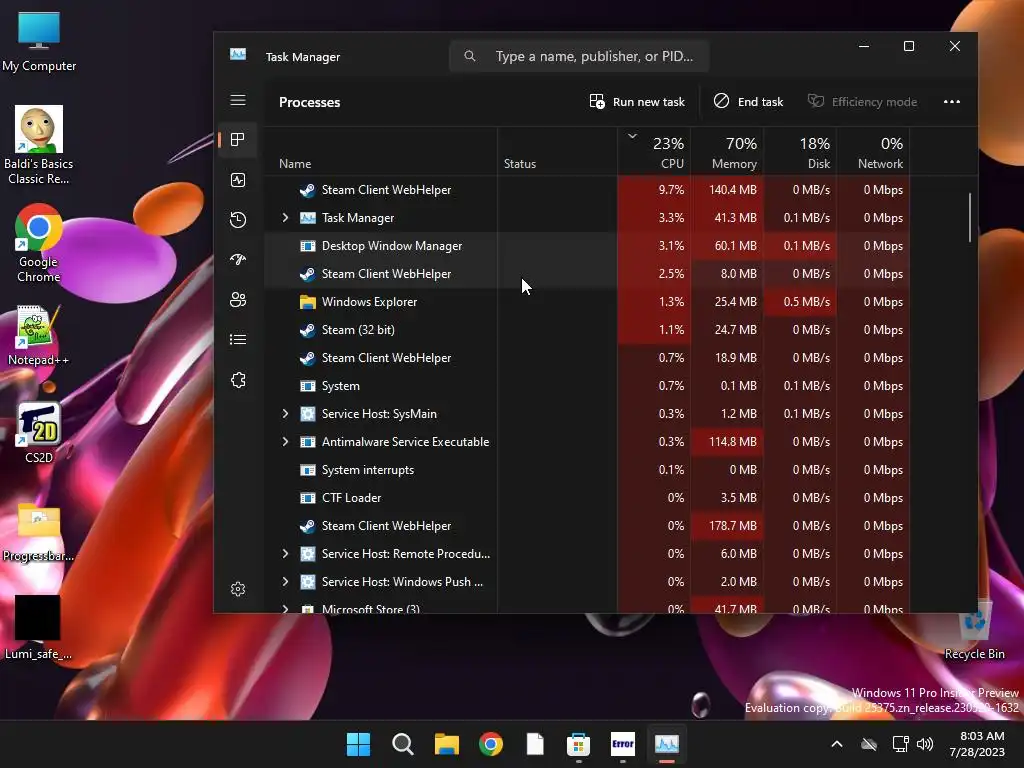Select the Processes page icon in sidebar
The width and height of the screenshot is (1024, 768).
pyautogui.click(x=238, y=139)
